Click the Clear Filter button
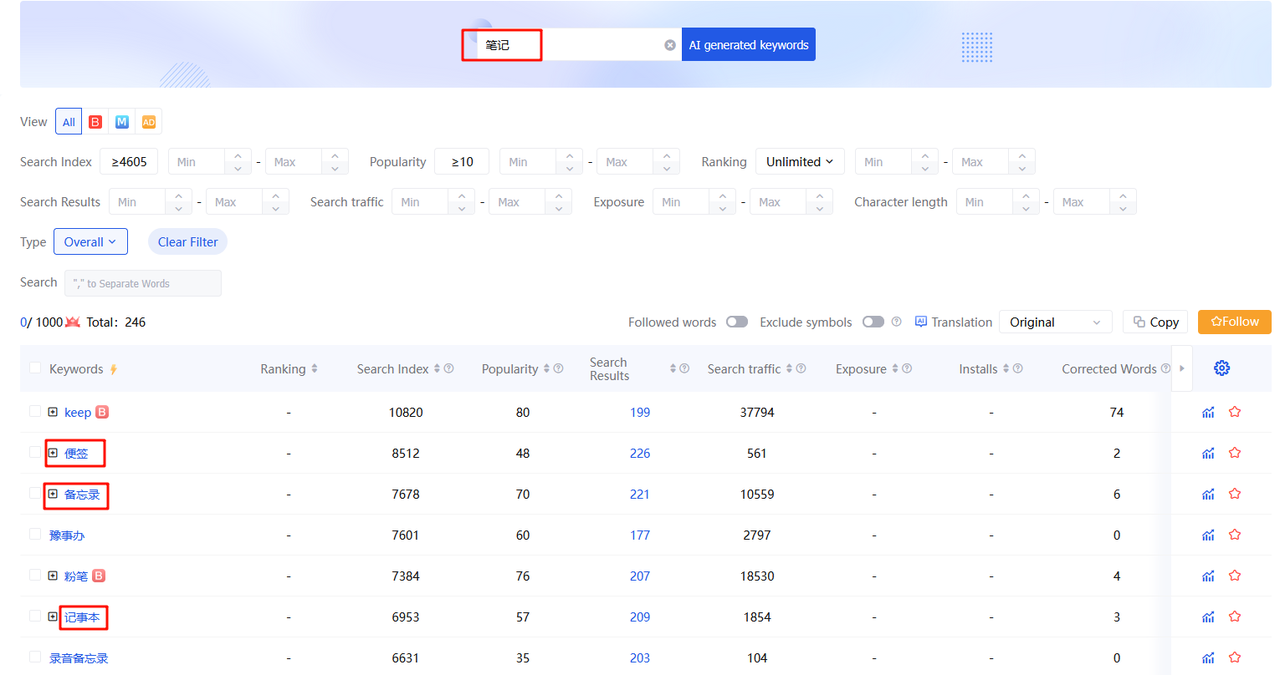Image resolution: width=1280 pixels, height=675 pixels. click(188, 242)
